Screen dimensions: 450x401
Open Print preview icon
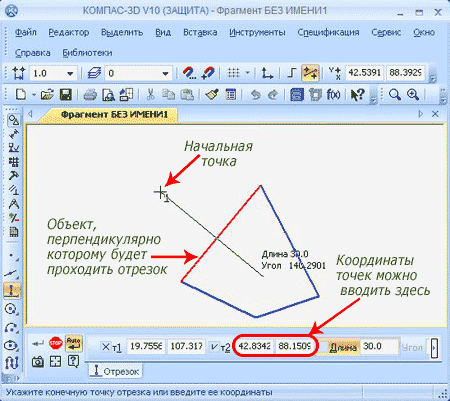tap(108, 95)
